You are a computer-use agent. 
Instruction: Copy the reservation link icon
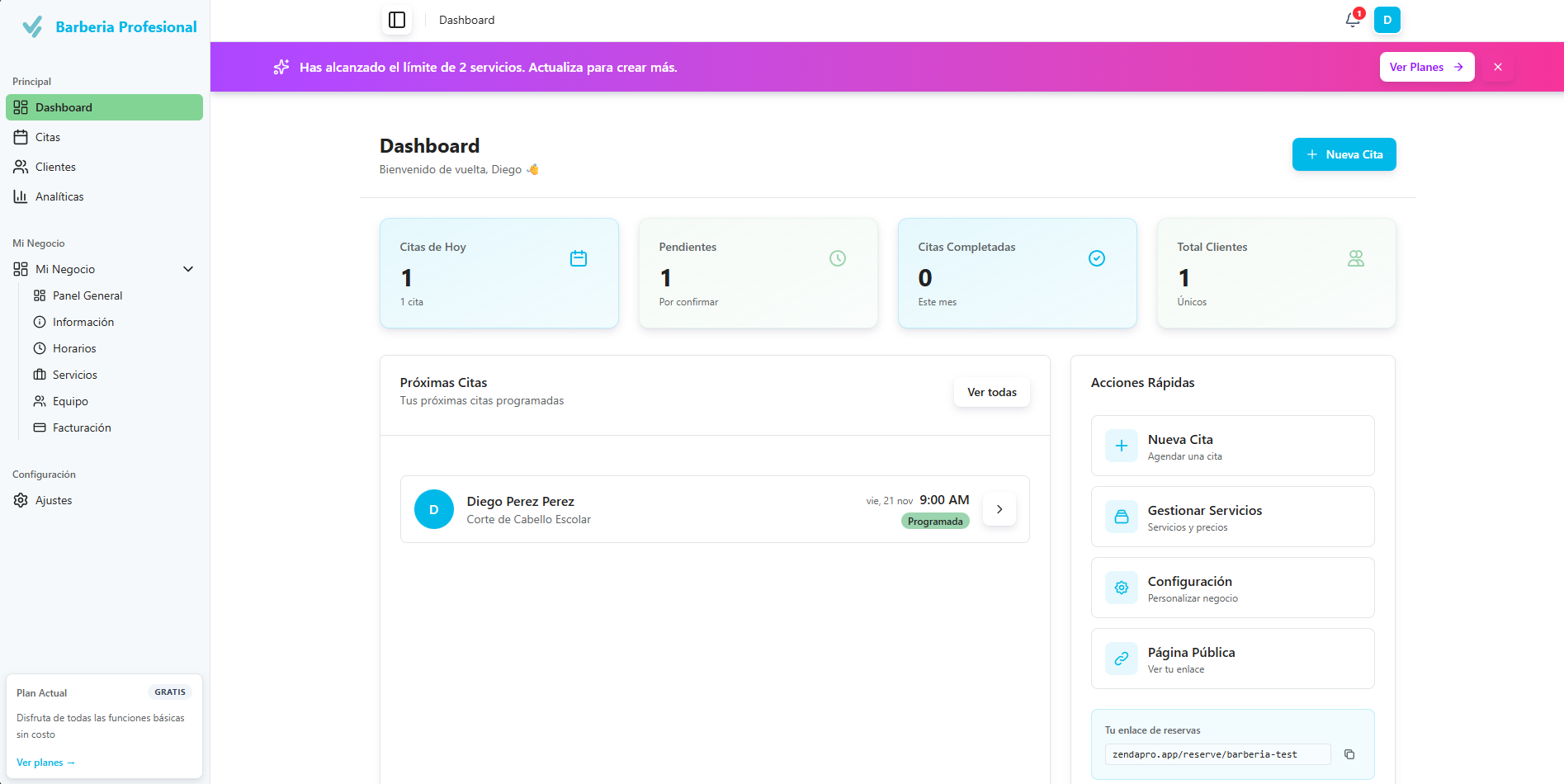[1349, 754]
